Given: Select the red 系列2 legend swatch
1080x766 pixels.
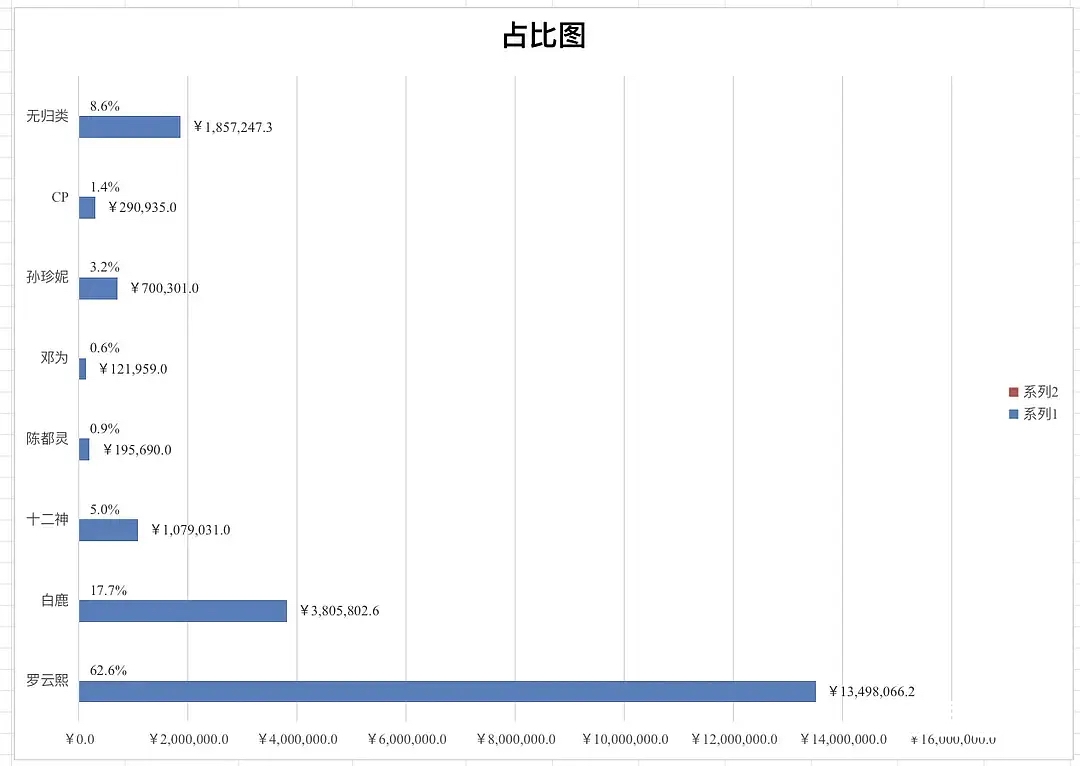Looking at the screenshot, I should tap(1013, 392).
